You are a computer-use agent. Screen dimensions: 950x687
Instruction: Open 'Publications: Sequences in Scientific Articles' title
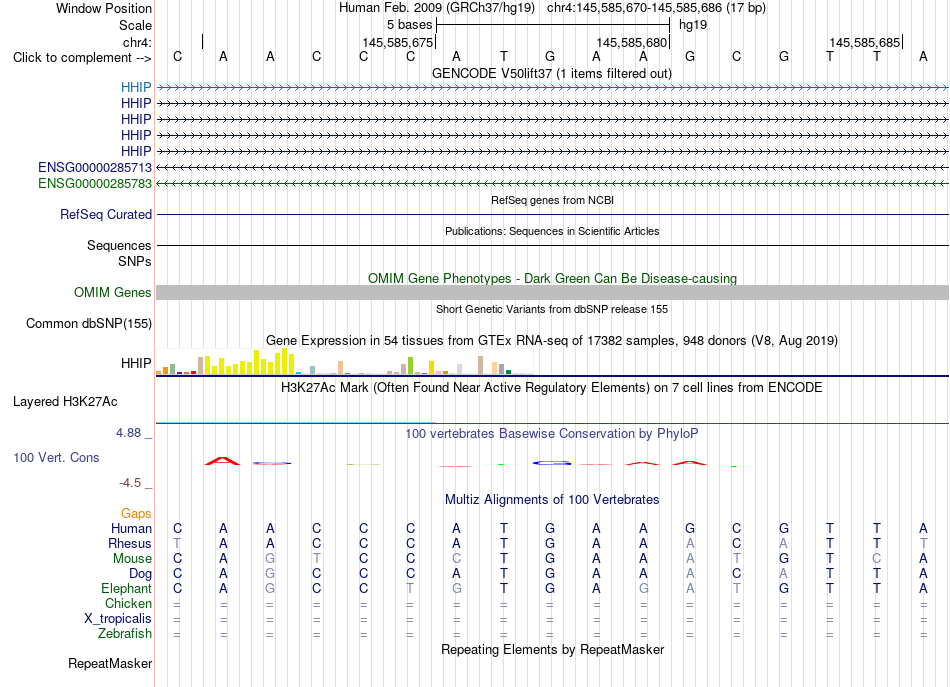point(552,231)
